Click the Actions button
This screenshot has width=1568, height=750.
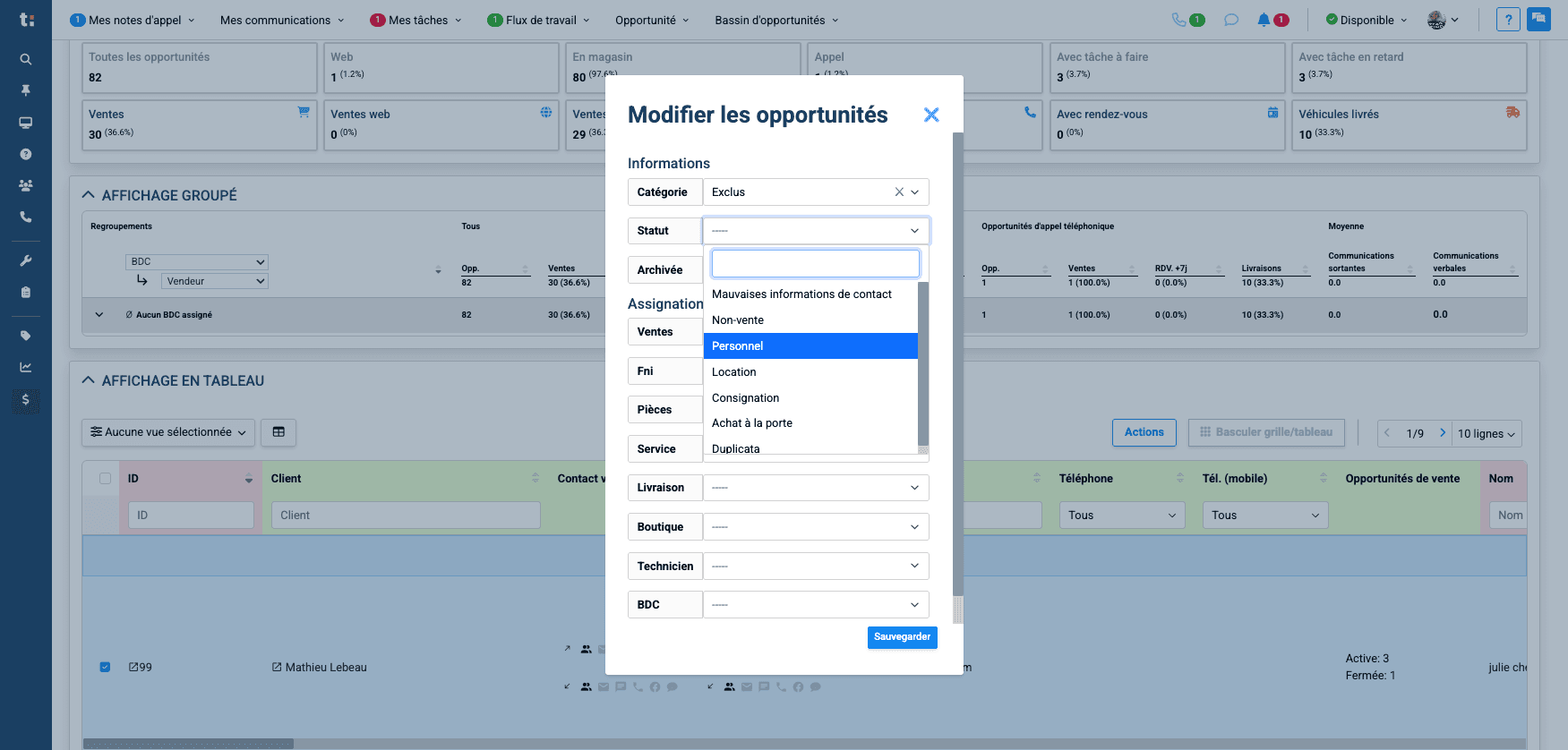[x=1144, y=432]
